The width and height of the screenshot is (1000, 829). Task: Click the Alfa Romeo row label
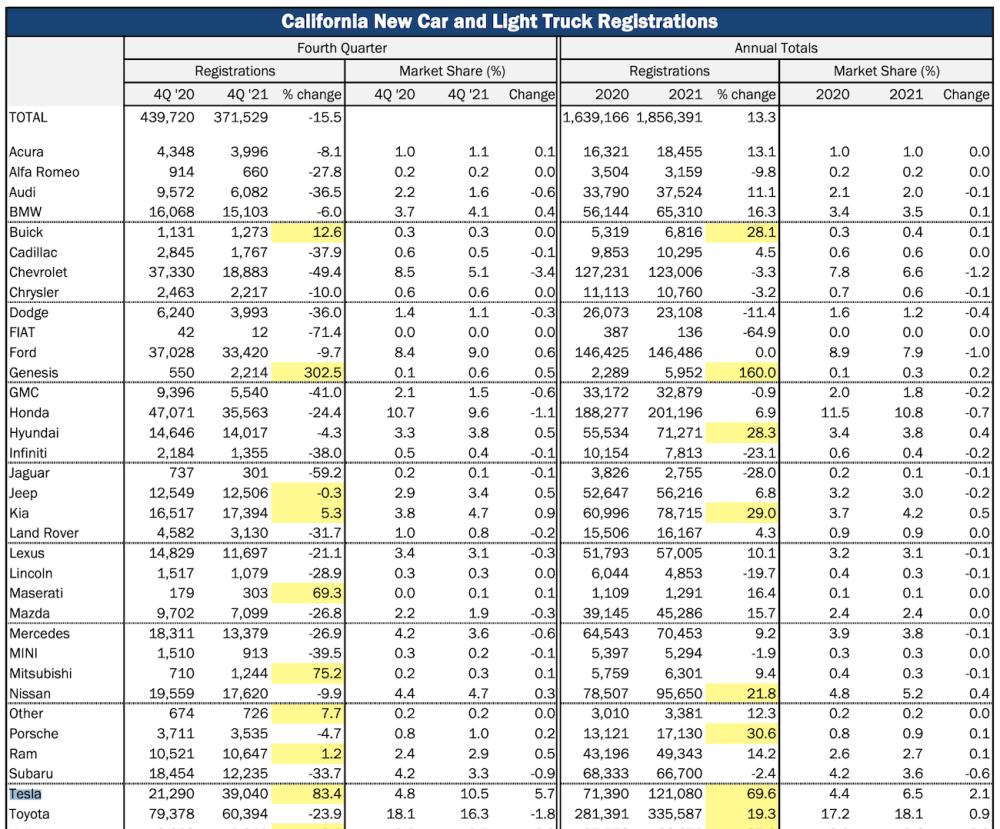point(44,172)
